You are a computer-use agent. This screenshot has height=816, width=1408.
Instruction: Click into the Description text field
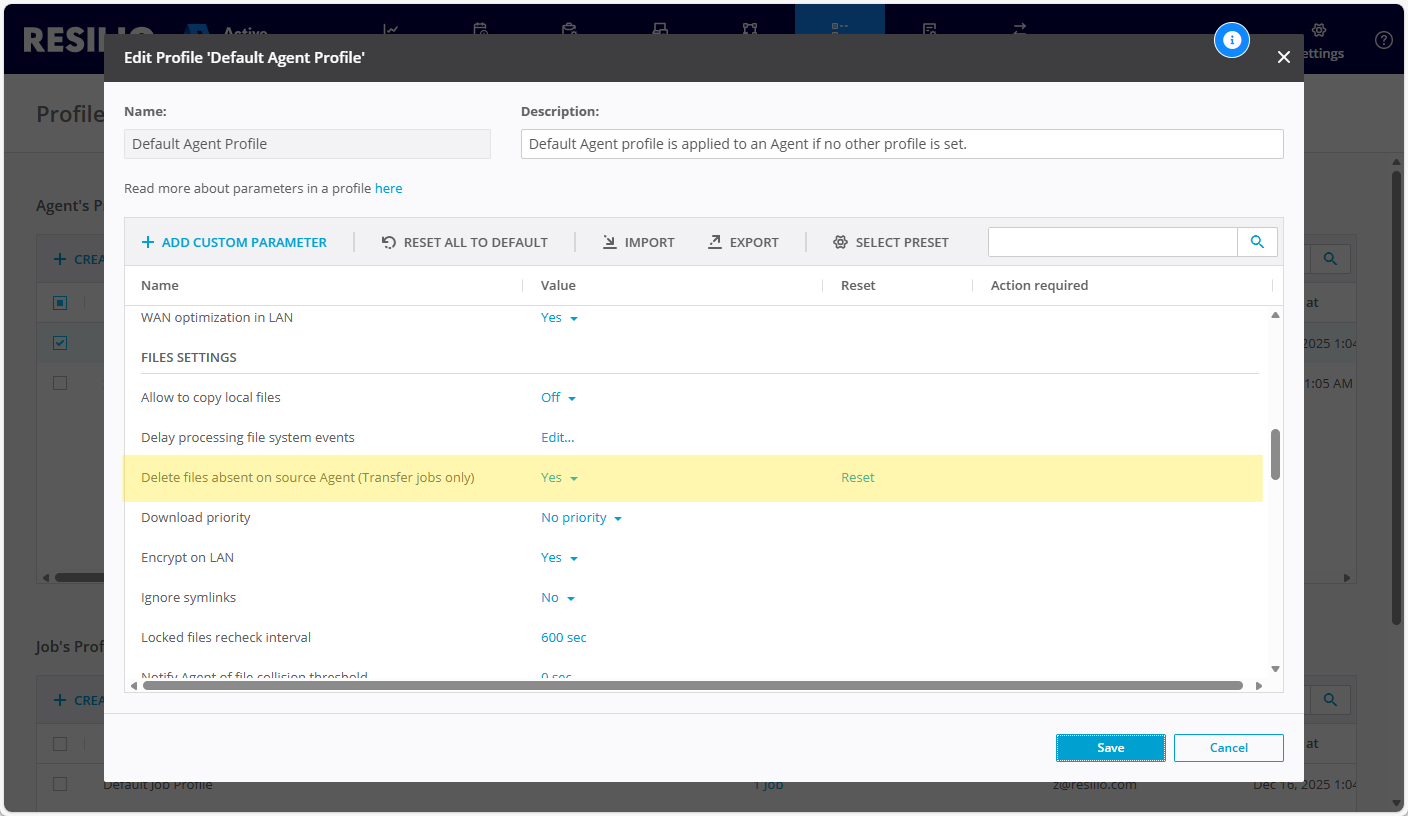point(901,144)
